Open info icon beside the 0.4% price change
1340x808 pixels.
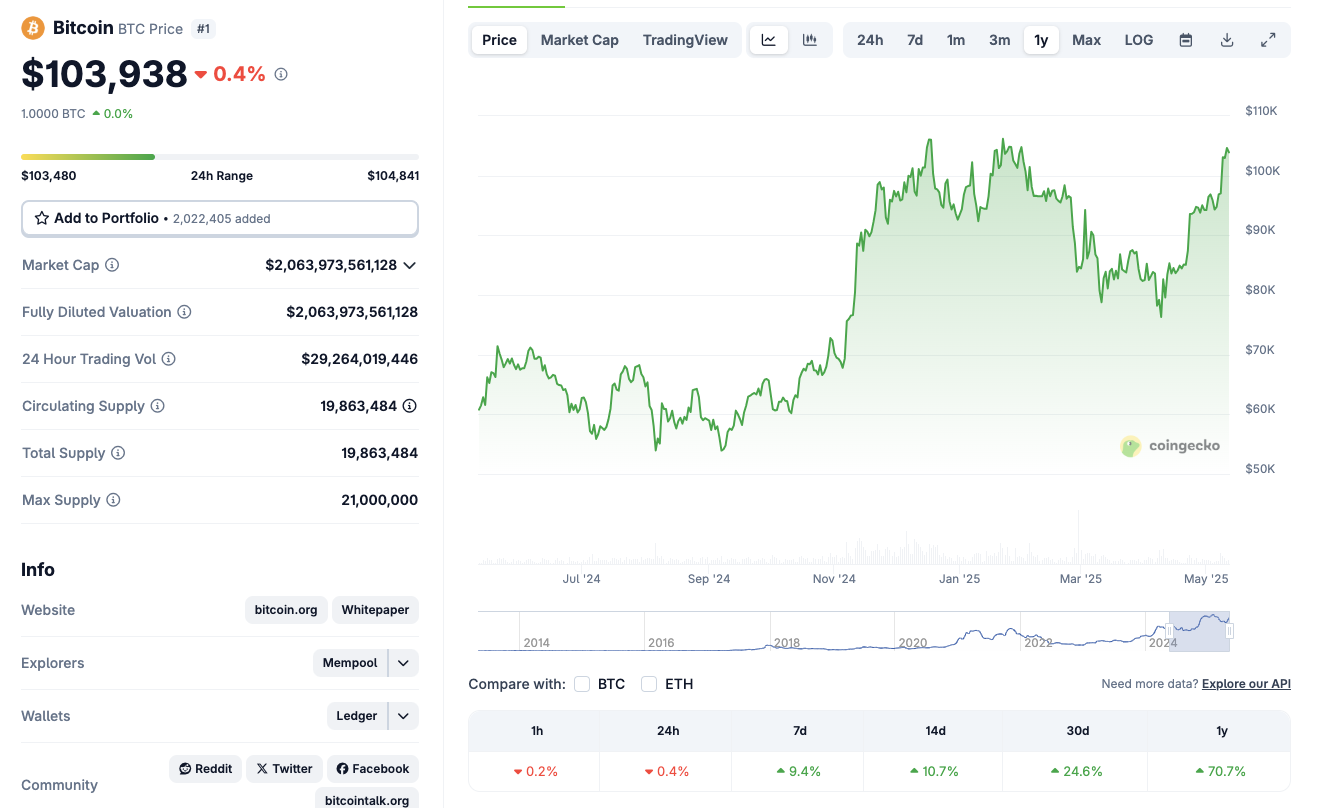point(281,74)
